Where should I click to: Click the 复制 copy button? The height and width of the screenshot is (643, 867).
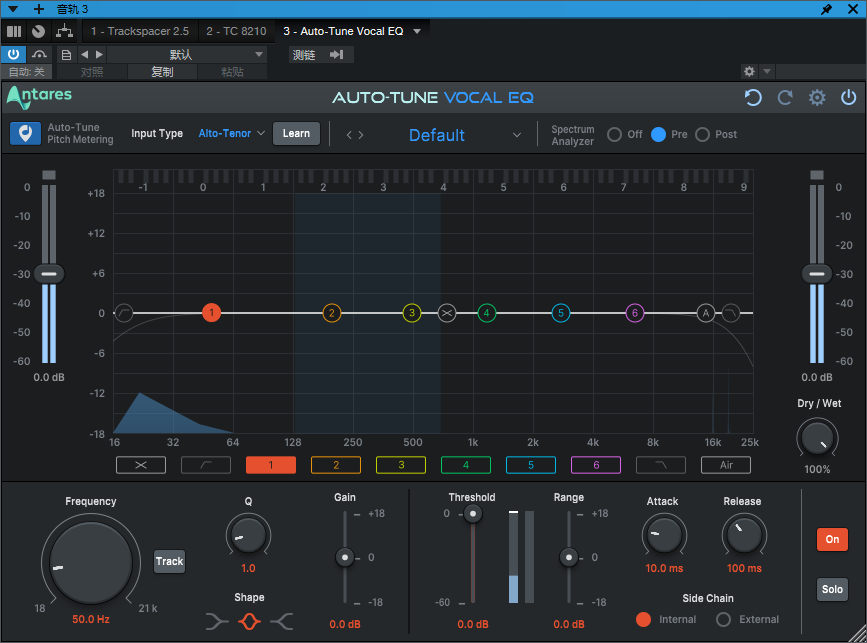tap(163, 72)
